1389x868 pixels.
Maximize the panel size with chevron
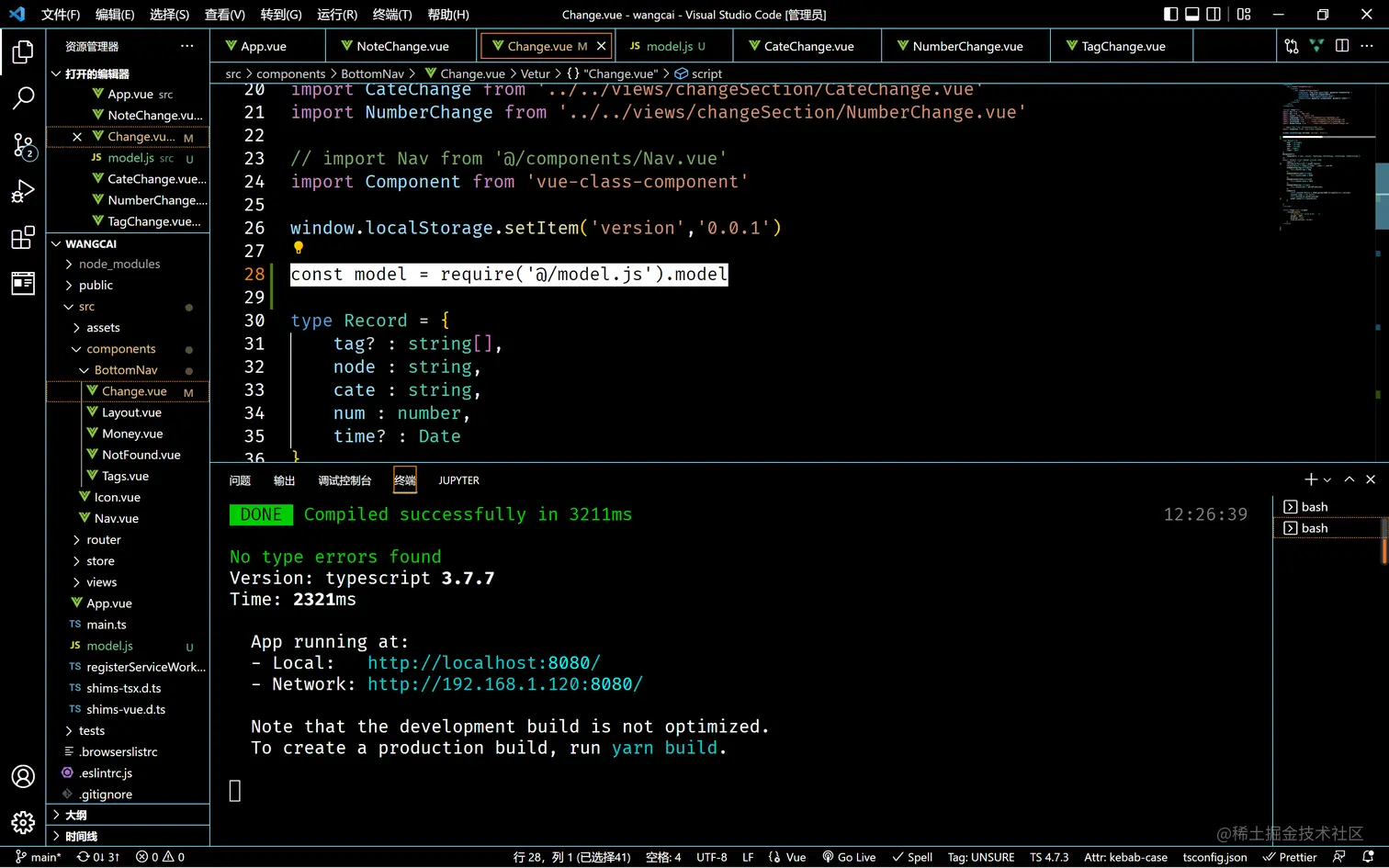coord(1349,479)
